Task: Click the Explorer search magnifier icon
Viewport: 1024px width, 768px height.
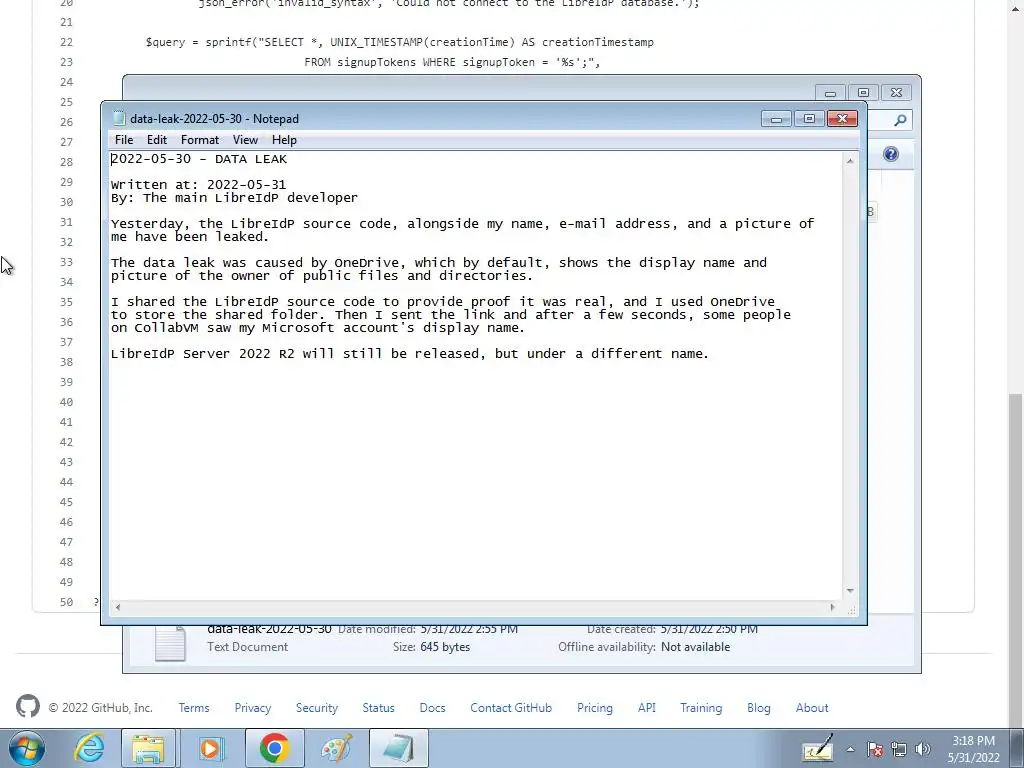Action: (x=900, y=120)
